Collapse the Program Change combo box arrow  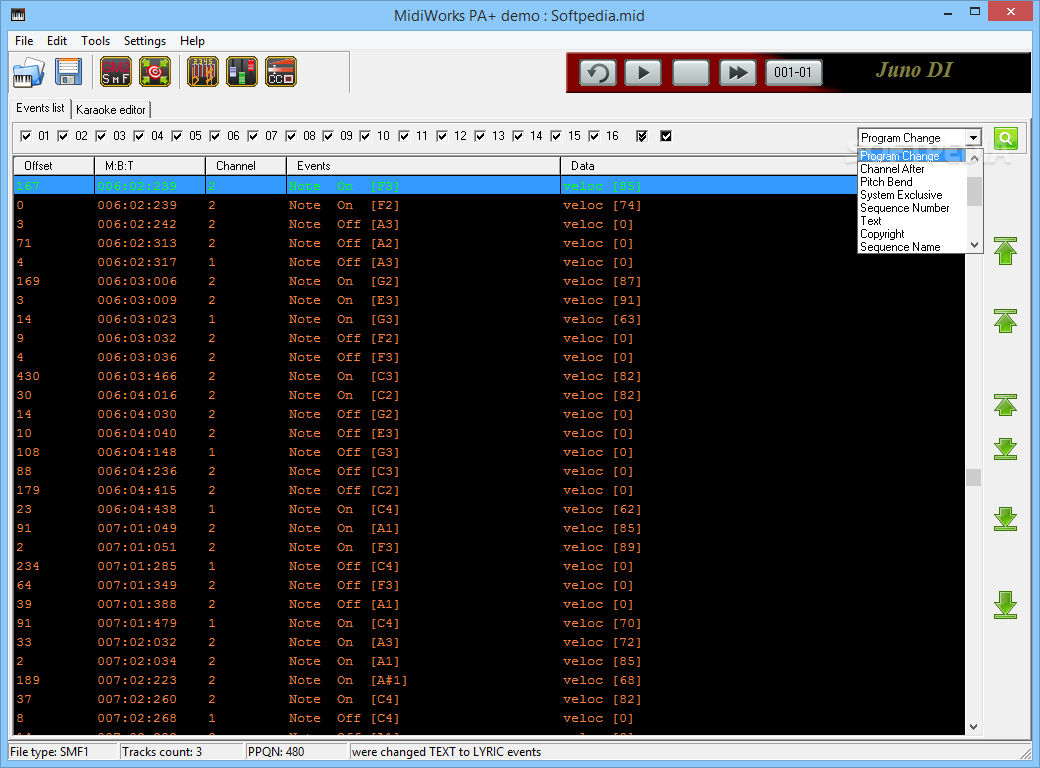(x=973, y=138)
